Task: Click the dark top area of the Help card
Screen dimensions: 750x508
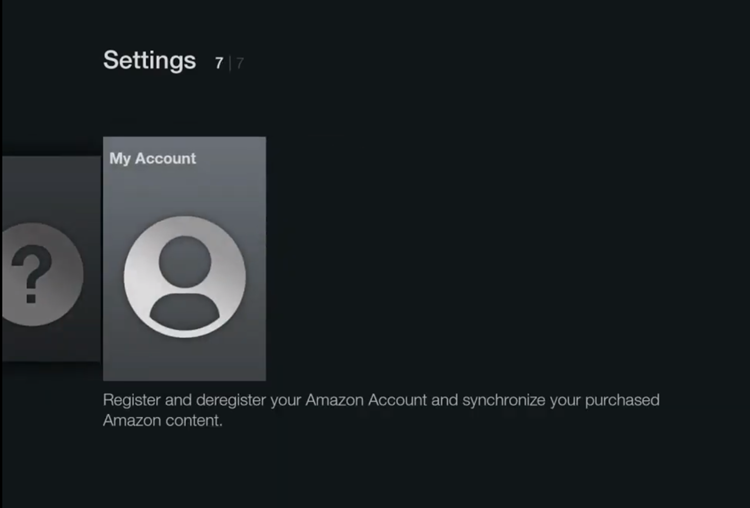Action: click(51, 187)
